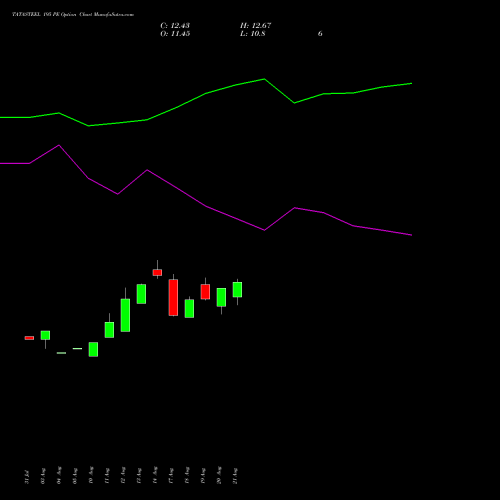This screenshot has width=500, height=500.
Task: Click the 14 Aug date label on axis
Action: coord(155,476)
